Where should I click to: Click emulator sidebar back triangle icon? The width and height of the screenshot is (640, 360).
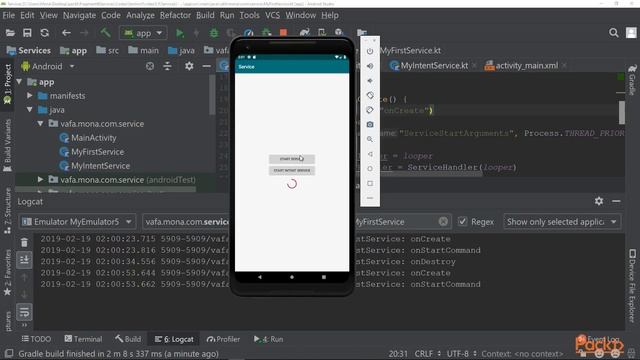click(x=370, y=154)
